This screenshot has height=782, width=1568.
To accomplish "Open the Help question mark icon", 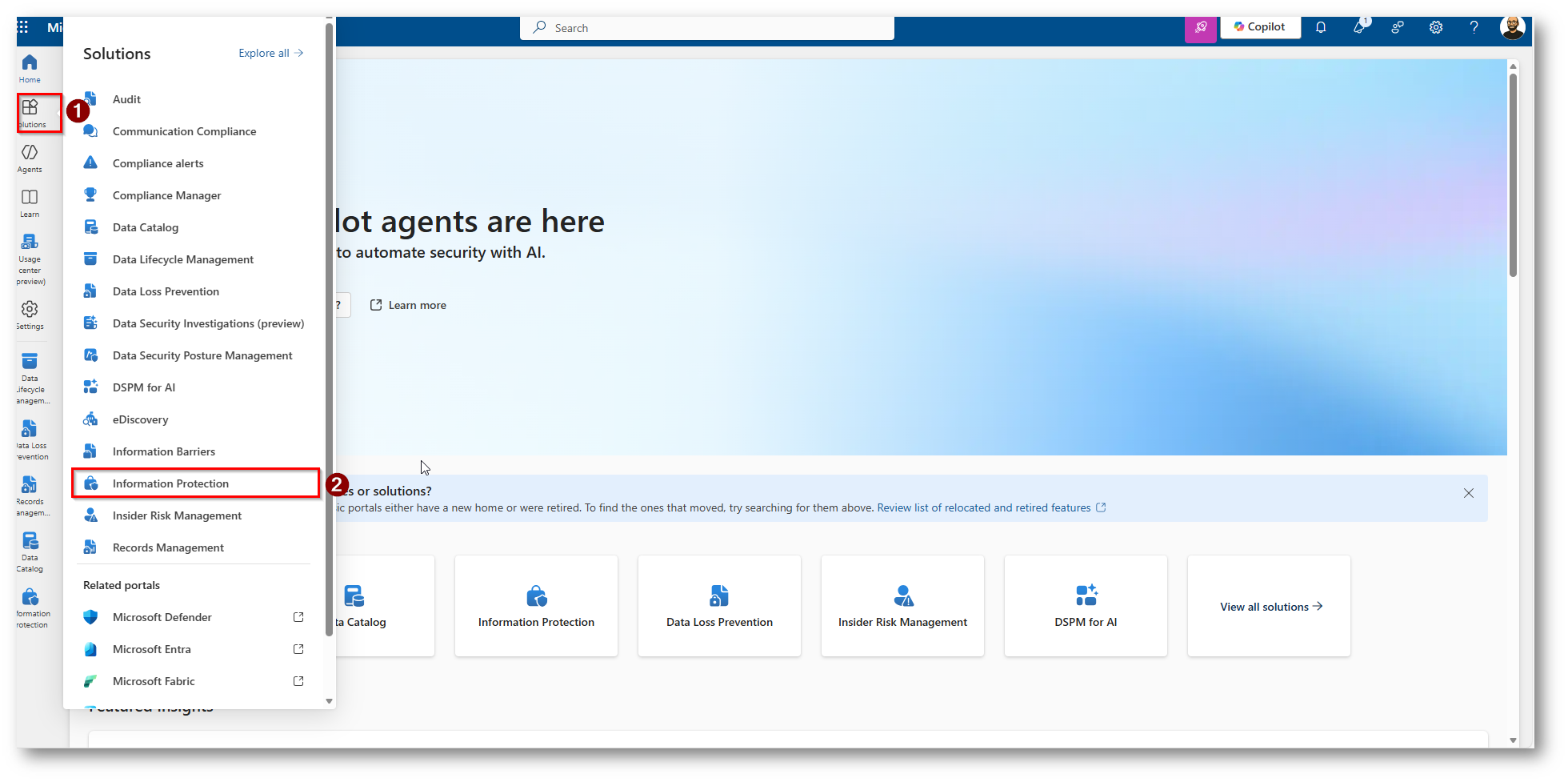I will coord(1474,27).
